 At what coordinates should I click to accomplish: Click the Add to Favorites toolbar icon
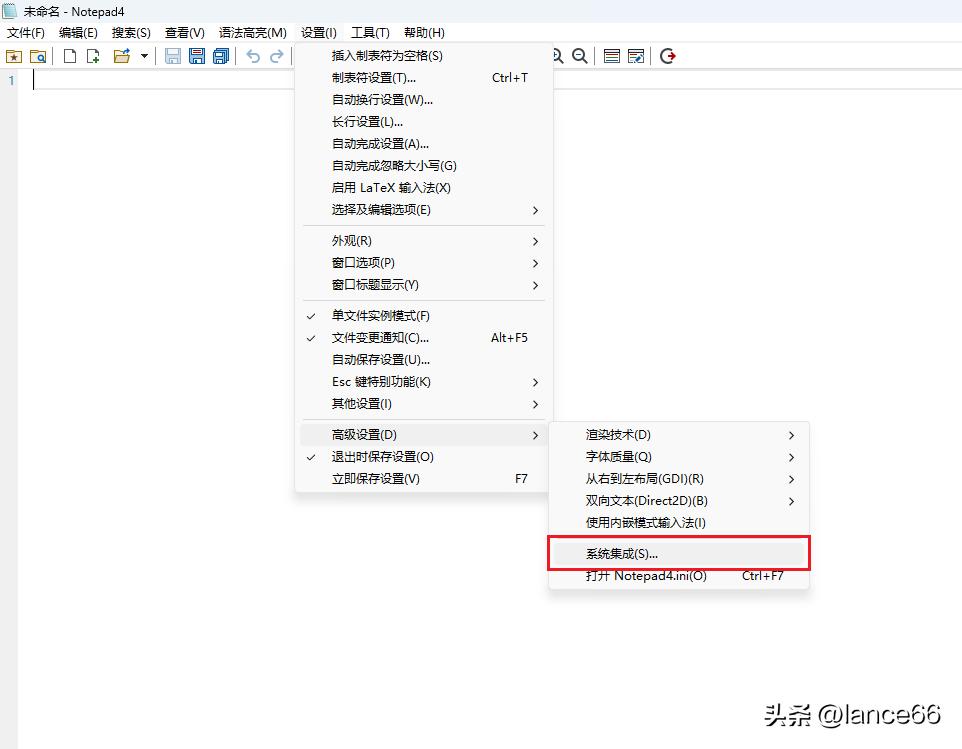(14, 56)
